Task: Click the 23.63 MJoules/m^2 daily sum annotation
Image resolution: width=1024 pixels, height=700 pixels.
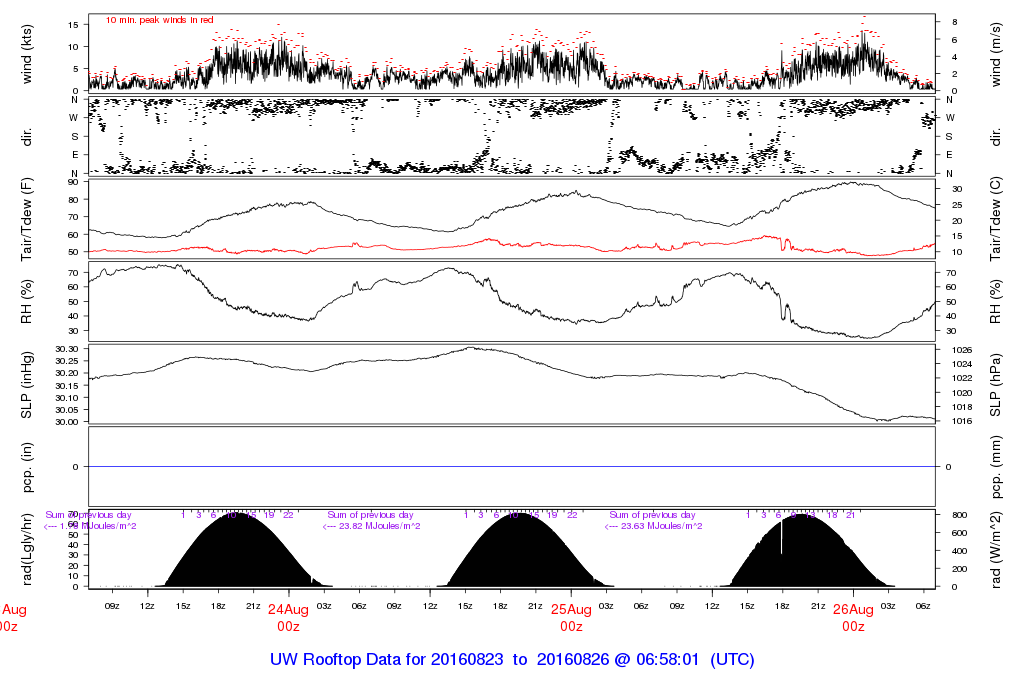Action: 653,526
